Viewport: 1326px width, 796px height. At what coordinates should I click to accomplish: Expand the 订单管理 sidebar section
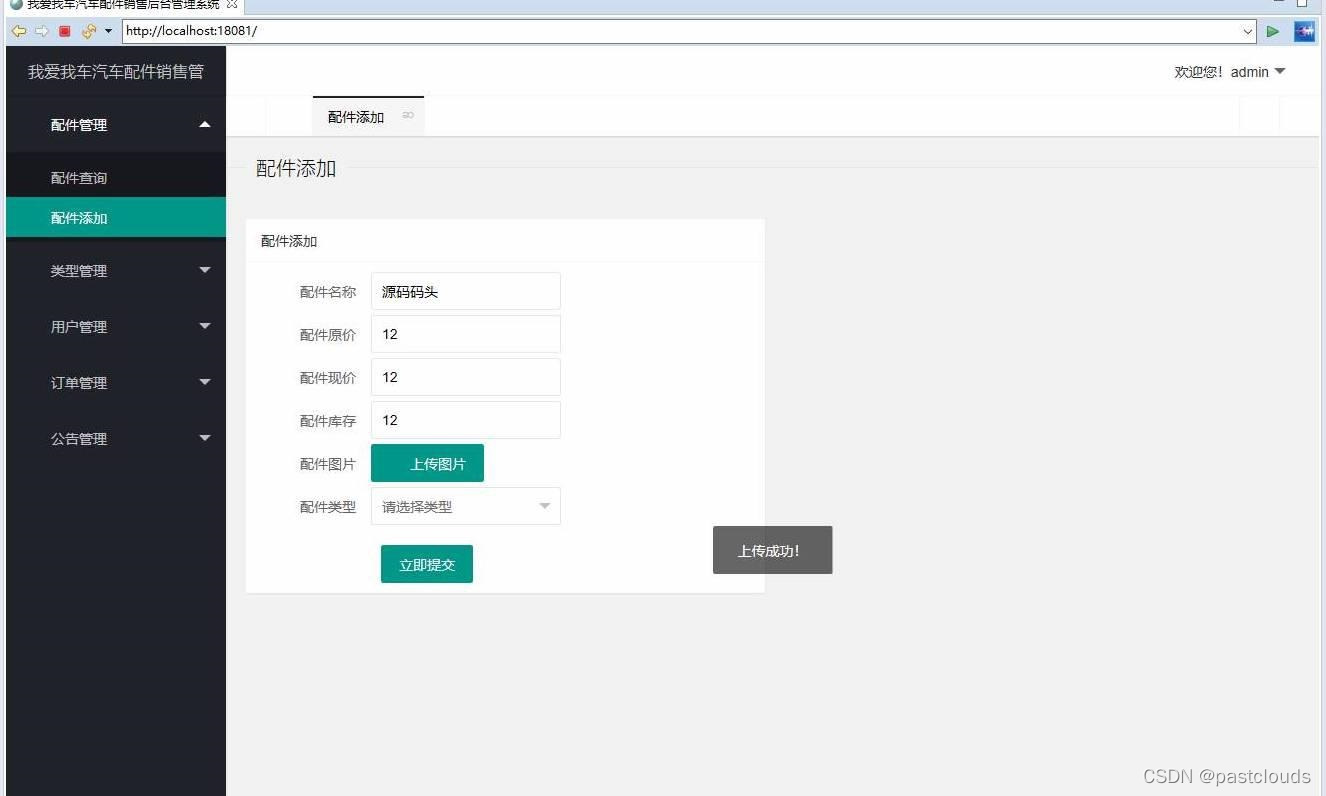[115, 382]
